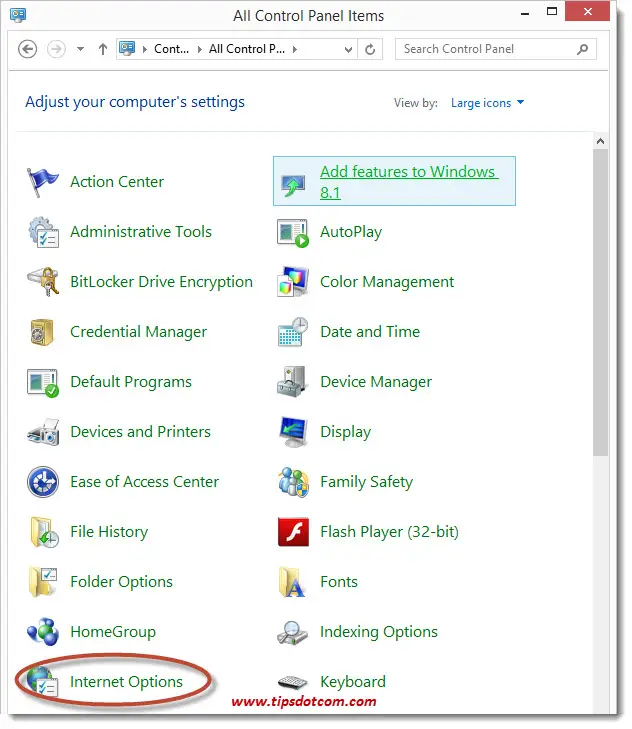The height and width of the screenshot is (729, 632).
Task: Click the Add features to Windows 8.1 link
Action: tap(409, 182)
